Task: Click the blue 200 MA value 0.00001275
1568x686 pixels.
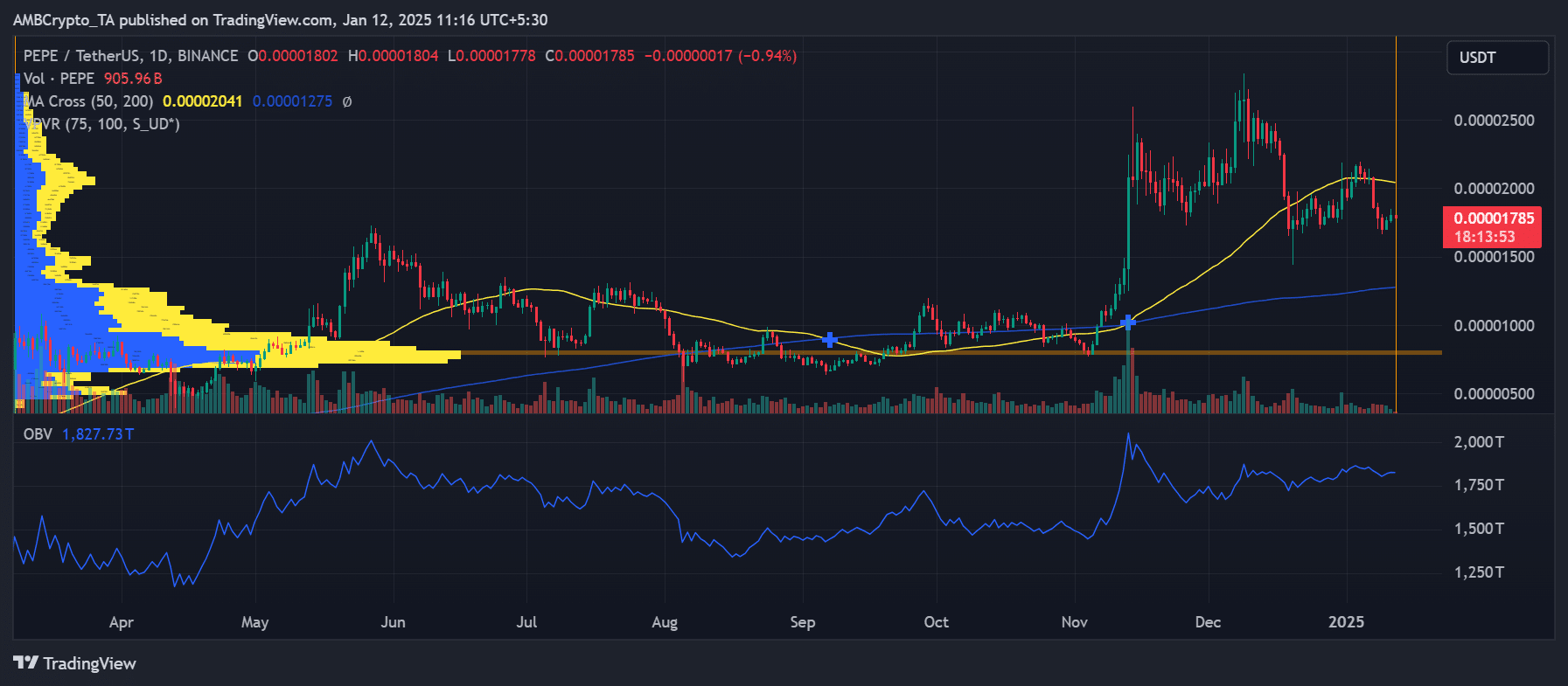Action: pyautogui.click(x=292, y=101)
